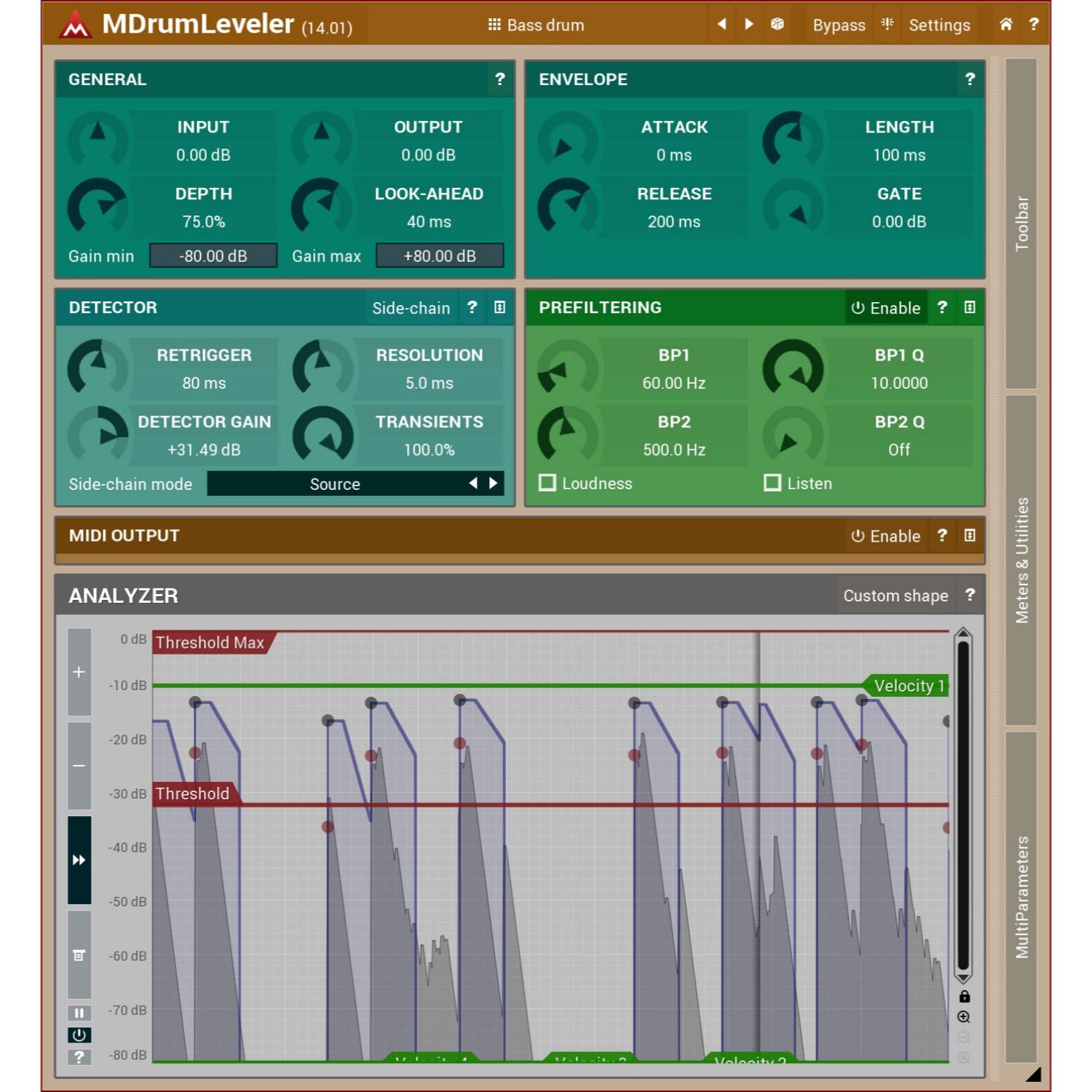Enable the MIDI OUTPUT section
The height and width of the screenshot is (1092, 1092).
click(x=885, y=536)
